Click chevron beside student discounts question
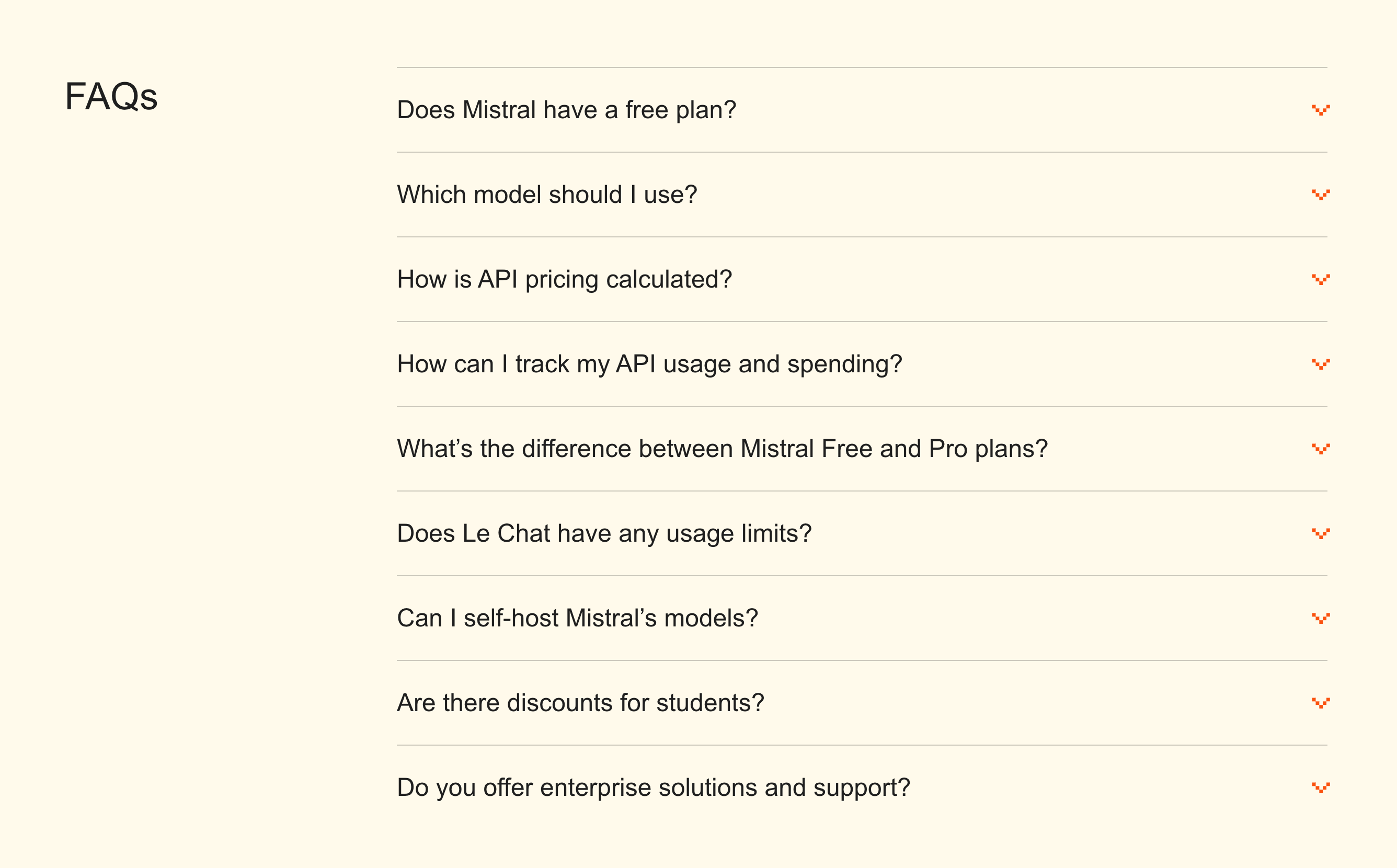 (1321, 703)
